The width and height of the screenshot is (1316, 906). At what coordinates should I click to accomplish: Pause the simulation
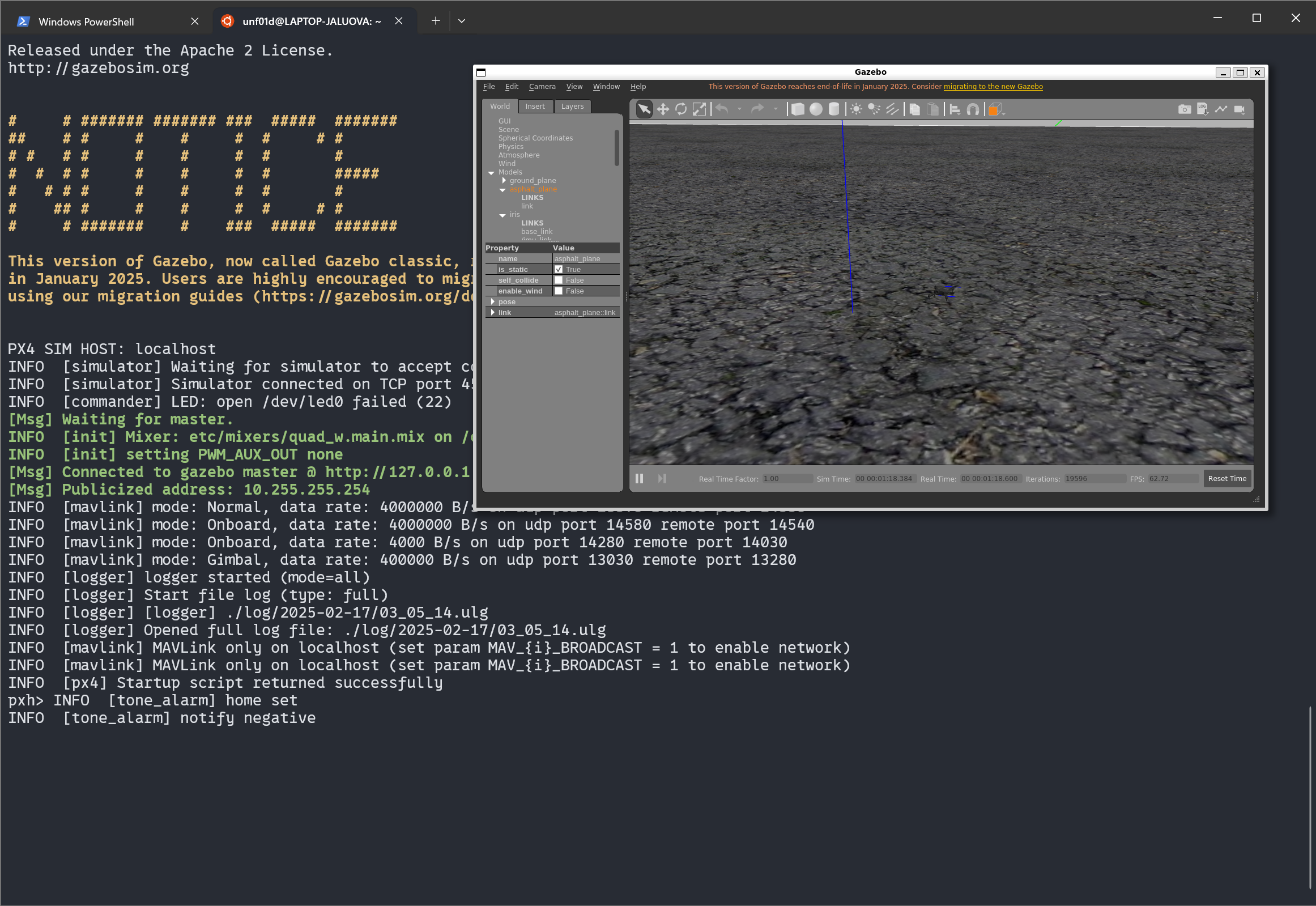(x=639, y=479)
